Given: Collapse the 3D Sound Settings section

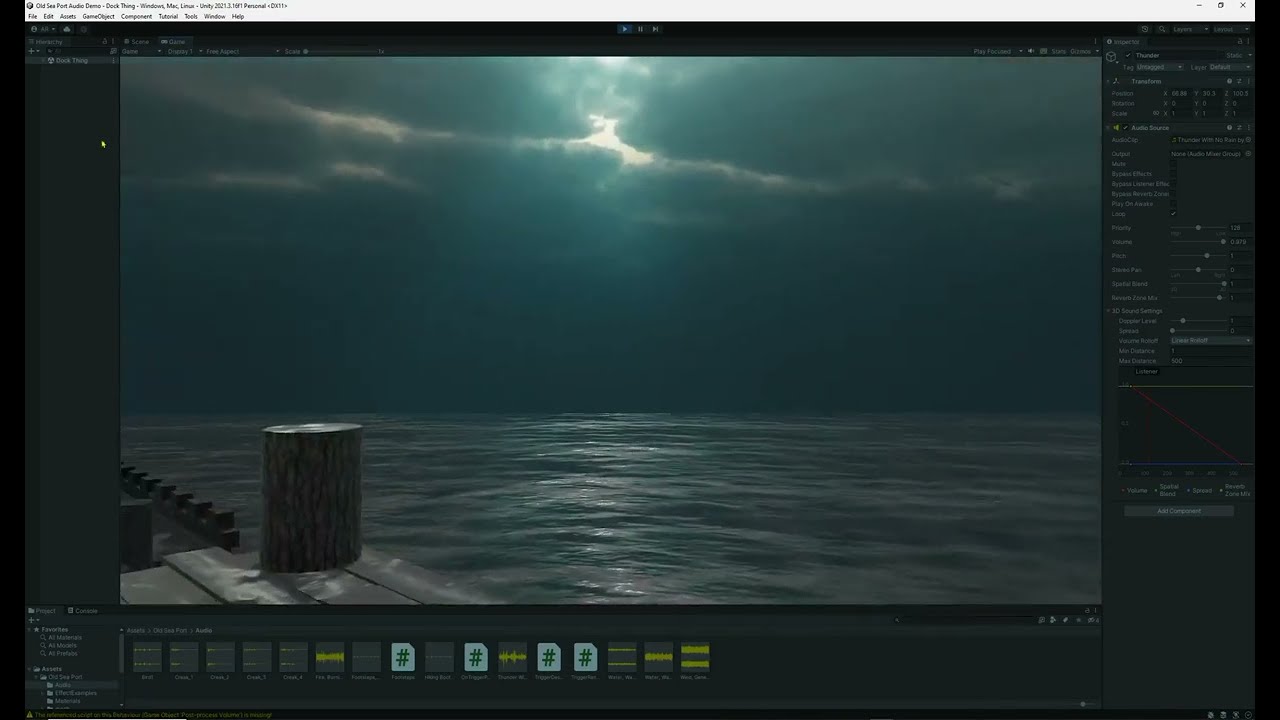Looking at the screenshot, I should (x=1109, y=311).
